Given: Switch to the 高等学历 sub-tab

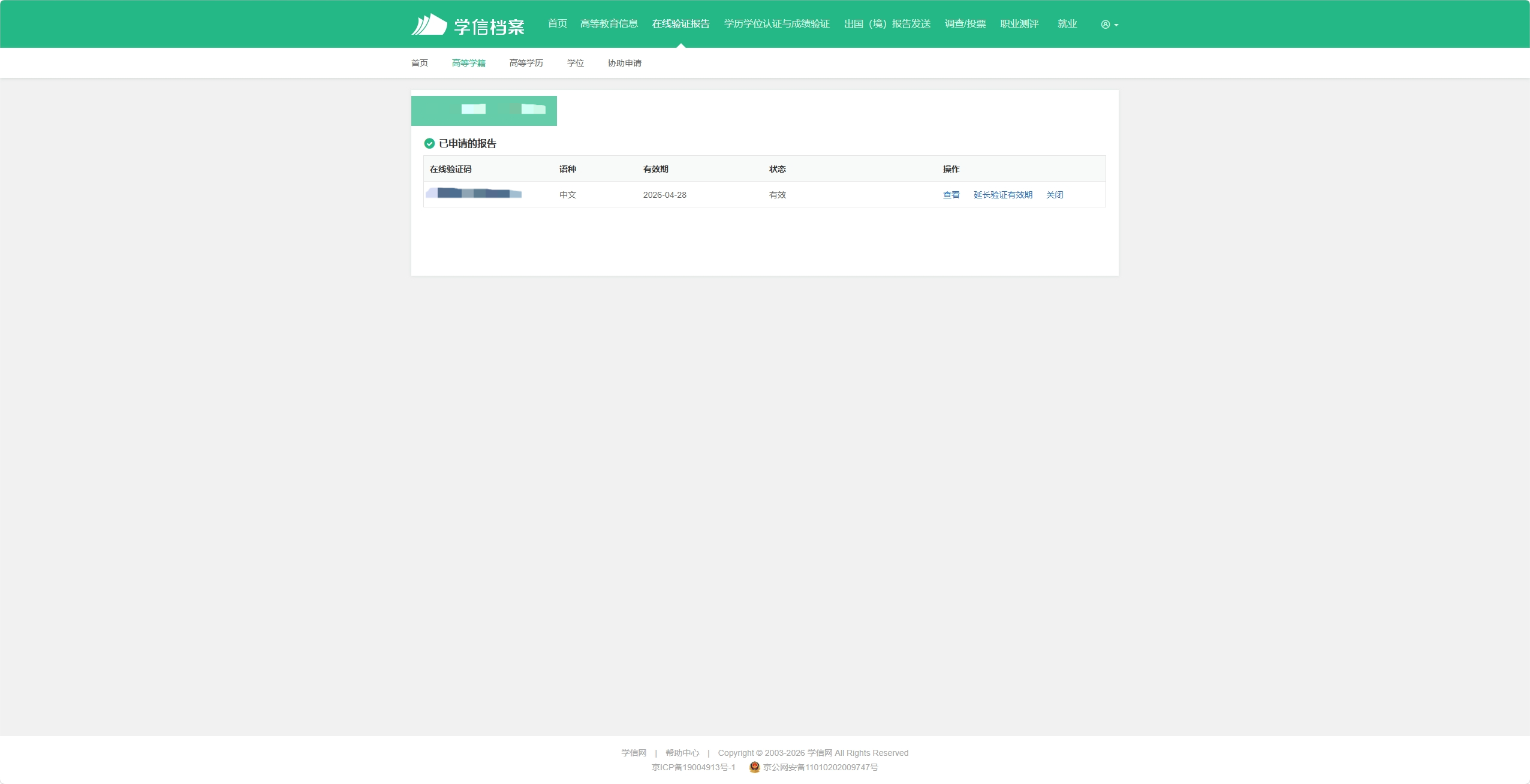Looking at the screenshot, I should [526, 63].
